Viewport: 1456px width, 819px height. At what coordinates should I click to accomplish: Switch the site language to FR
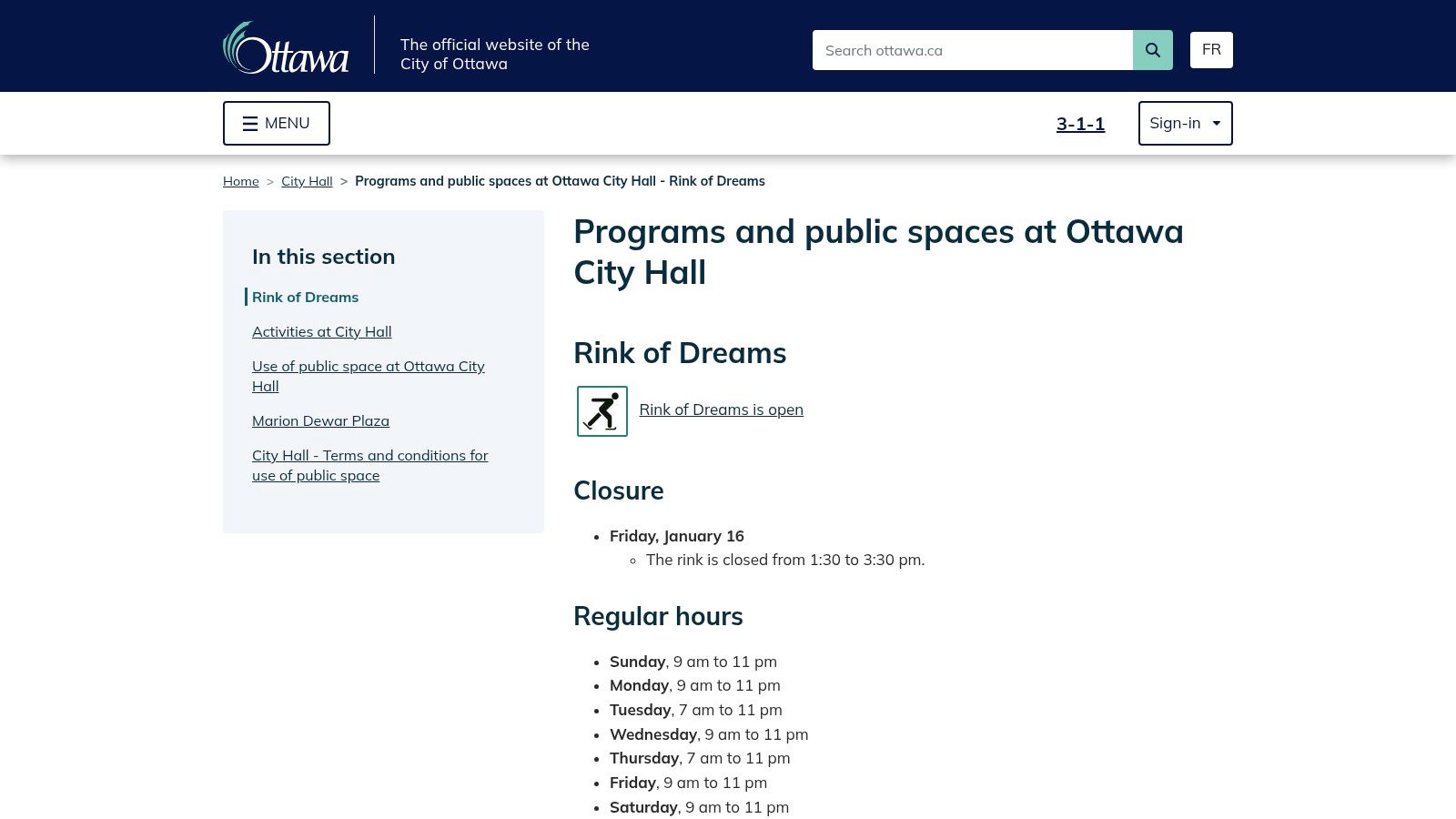(1211, 50)
